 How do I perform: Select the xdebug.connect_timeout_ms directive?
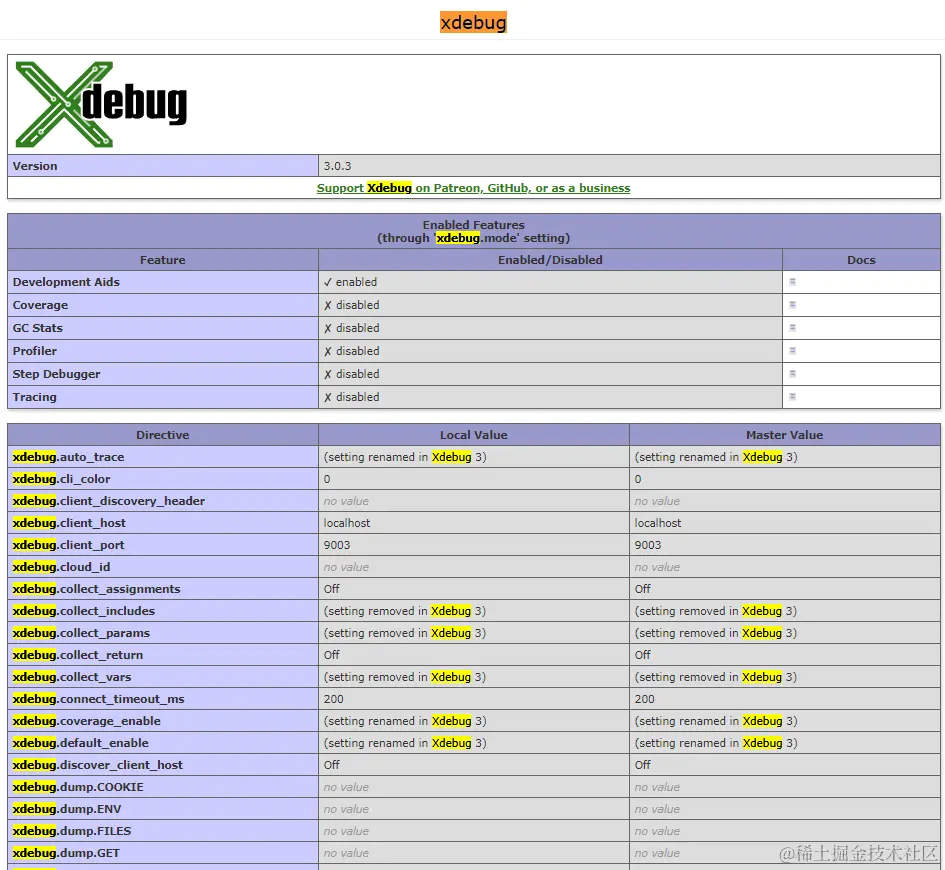[98, 699]
